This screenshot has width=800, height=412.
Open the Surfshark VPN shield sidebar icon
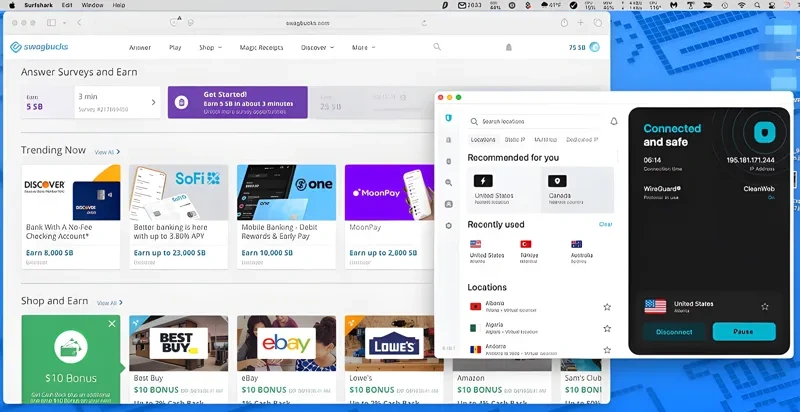point(448,118)
